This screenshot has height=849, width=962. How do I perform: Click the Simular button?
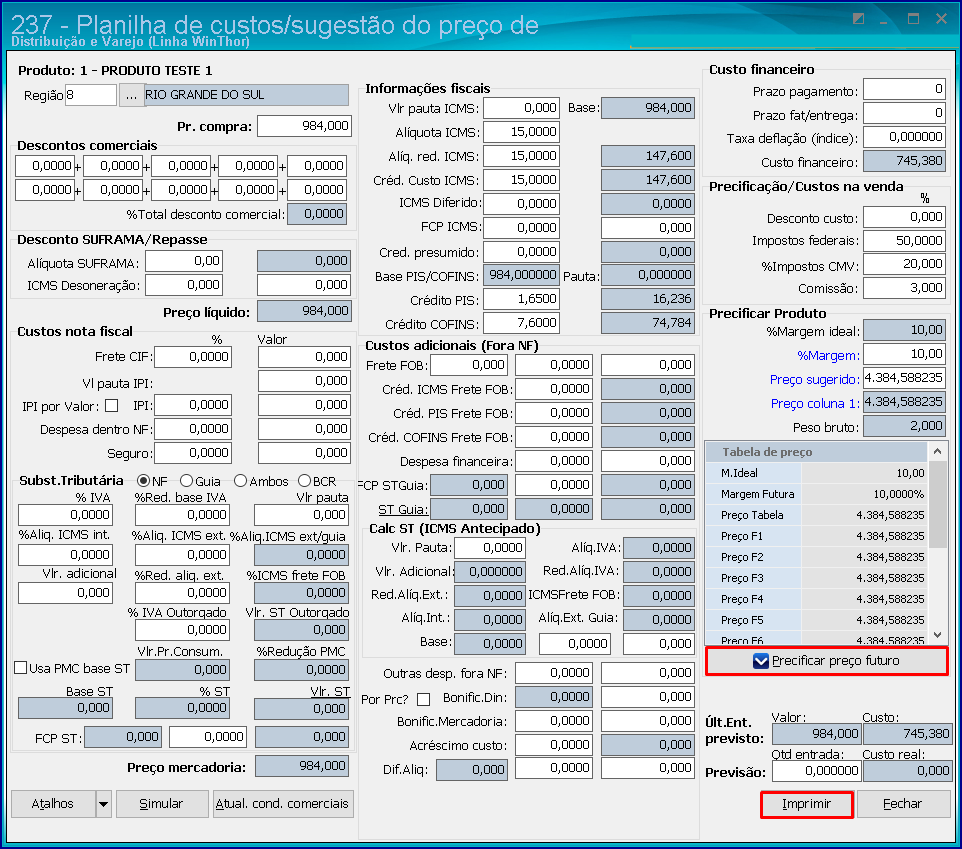[x=162, y=804]
